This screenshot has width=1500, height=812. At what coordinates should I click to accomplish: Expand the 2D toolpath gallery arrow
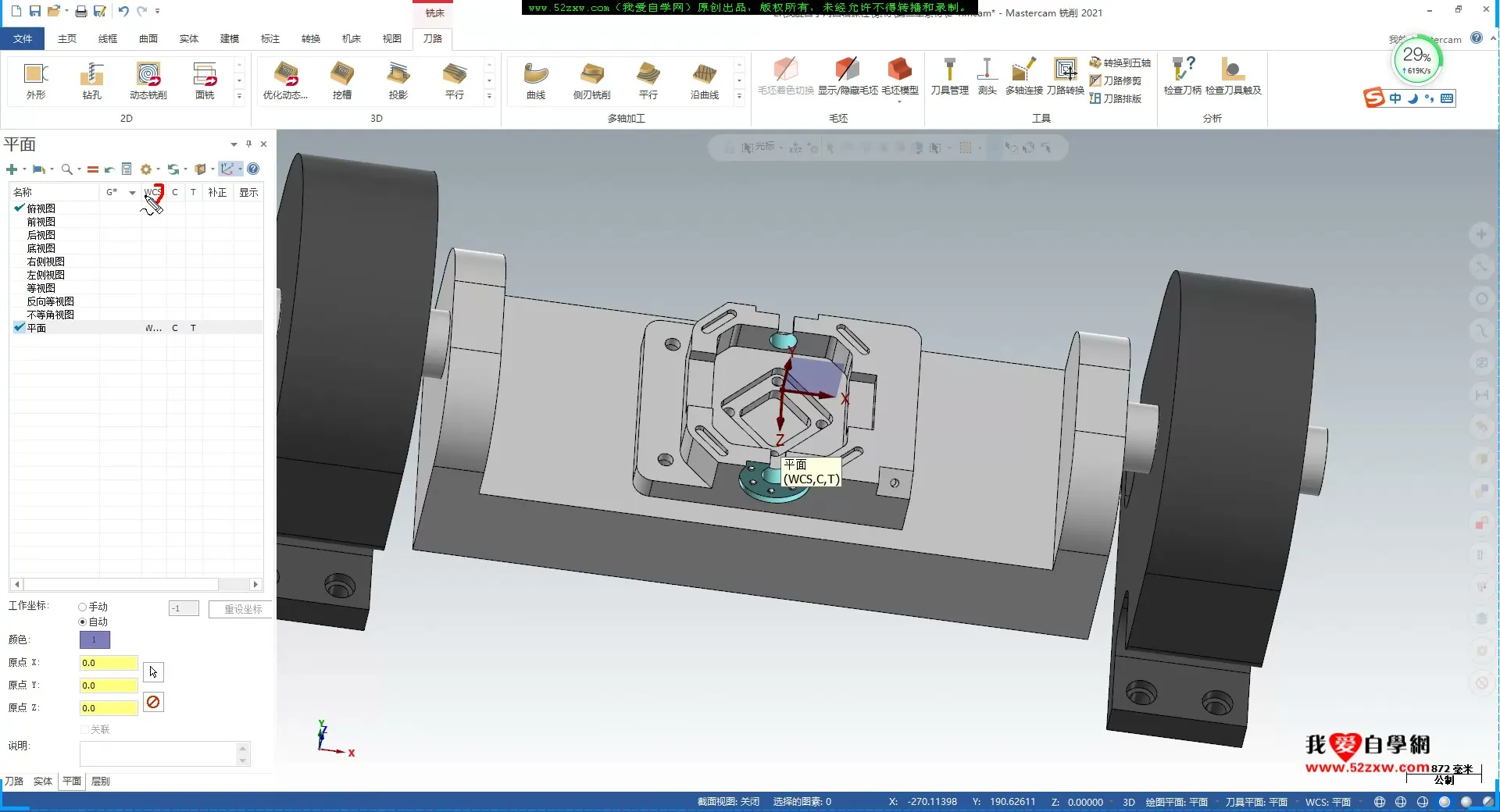[239, 97]
